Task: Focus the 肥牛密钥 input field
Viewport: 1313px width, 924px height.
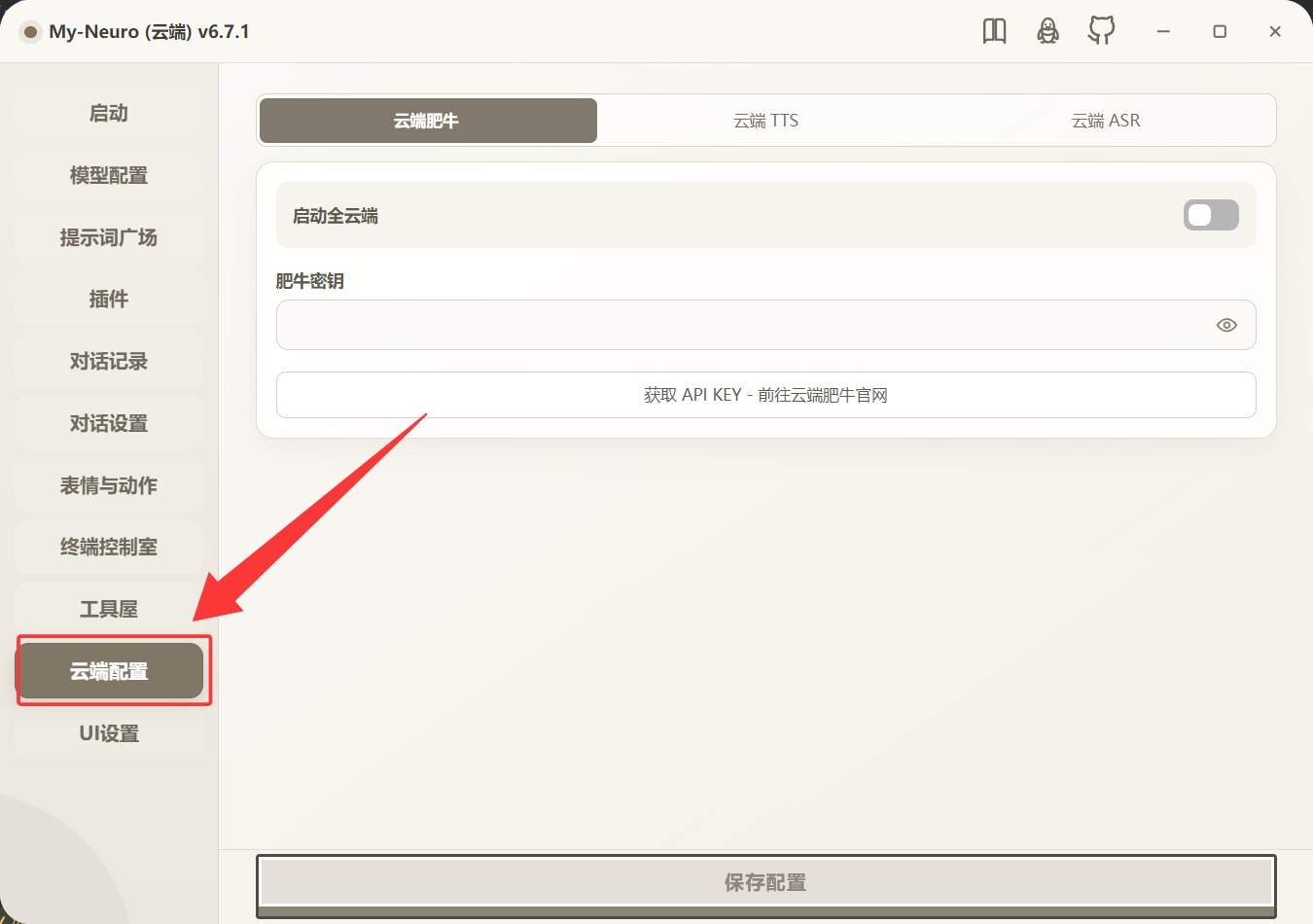Action: [766, 325]
